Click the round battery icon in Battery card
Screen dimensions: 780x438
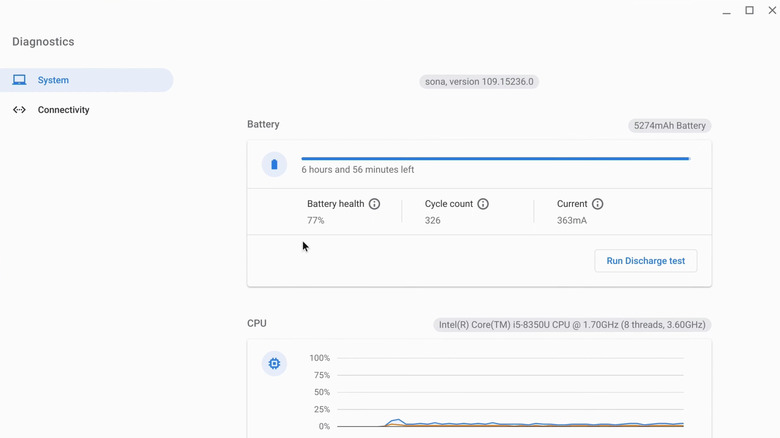(x=274, y=165)
